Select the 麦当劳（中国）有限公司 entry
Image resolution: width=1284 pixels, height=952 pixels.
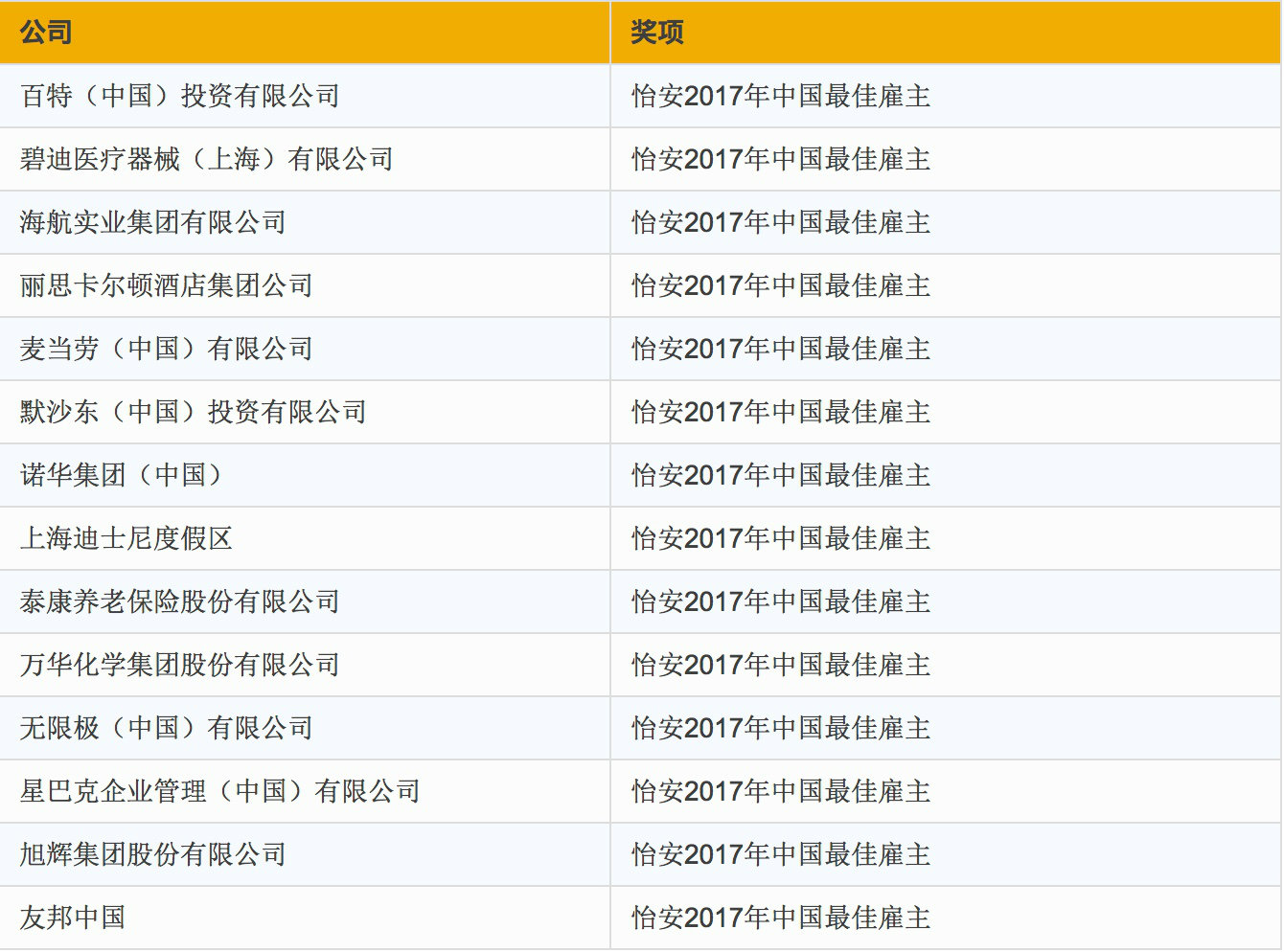[x=167, y=349]
